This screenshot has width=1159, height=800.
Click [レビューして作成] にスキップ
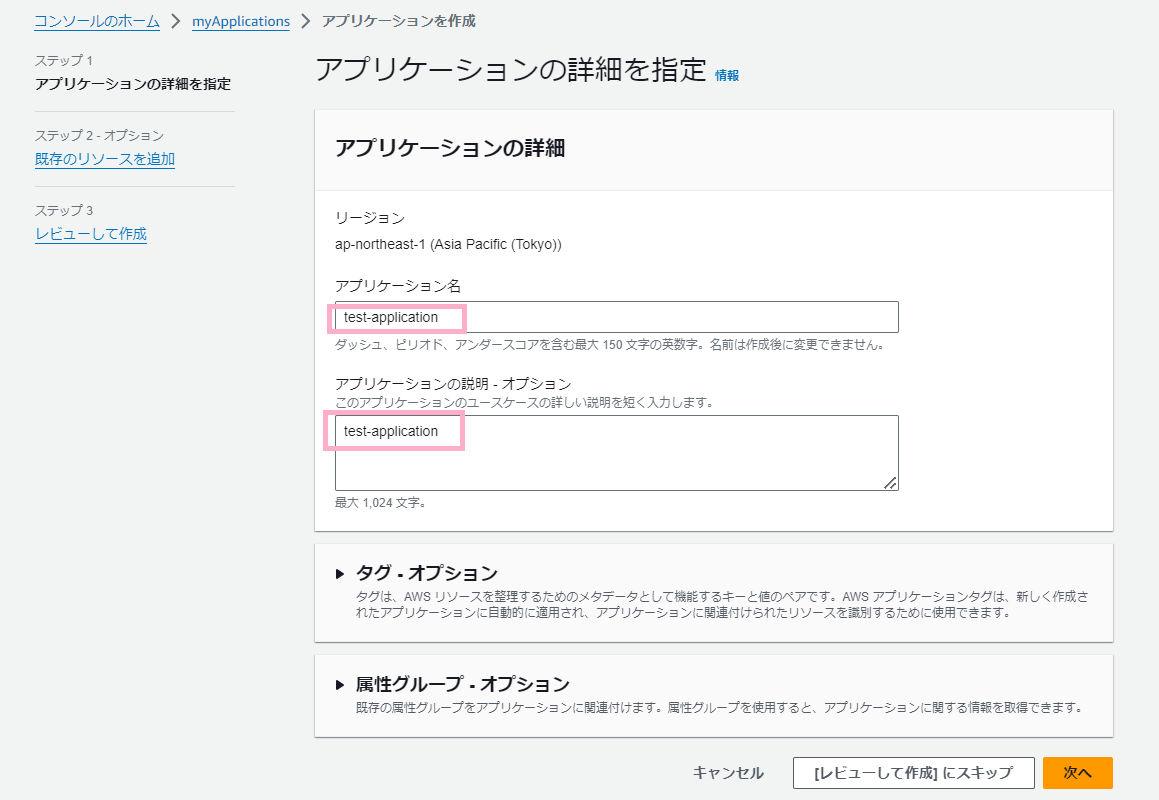(x=913, y=772)
